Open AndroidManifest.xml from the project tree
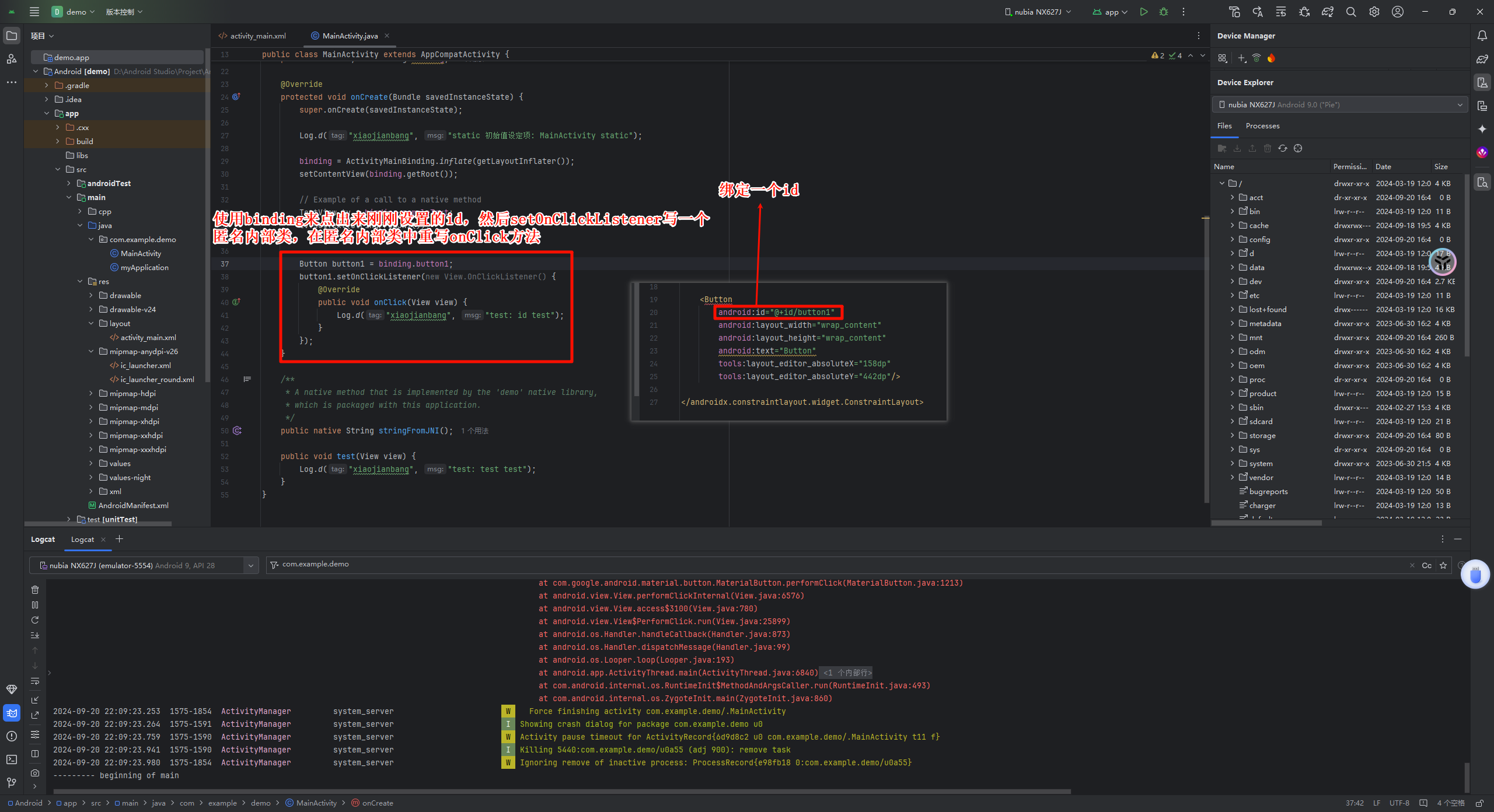This screenshot has height=812, width=1494. (133, 505)
